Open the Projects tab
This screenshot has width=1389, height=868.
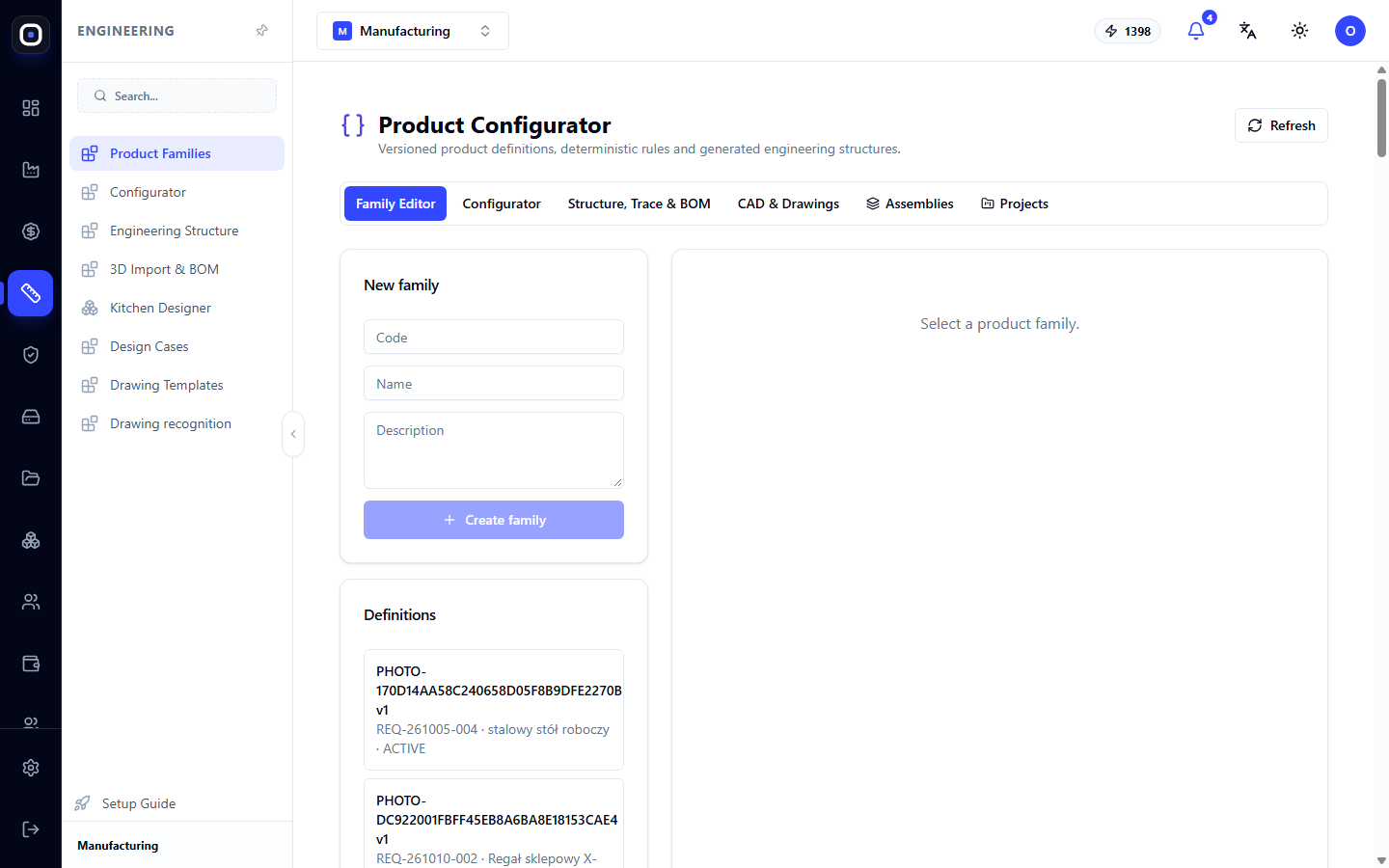[1015, 203]
